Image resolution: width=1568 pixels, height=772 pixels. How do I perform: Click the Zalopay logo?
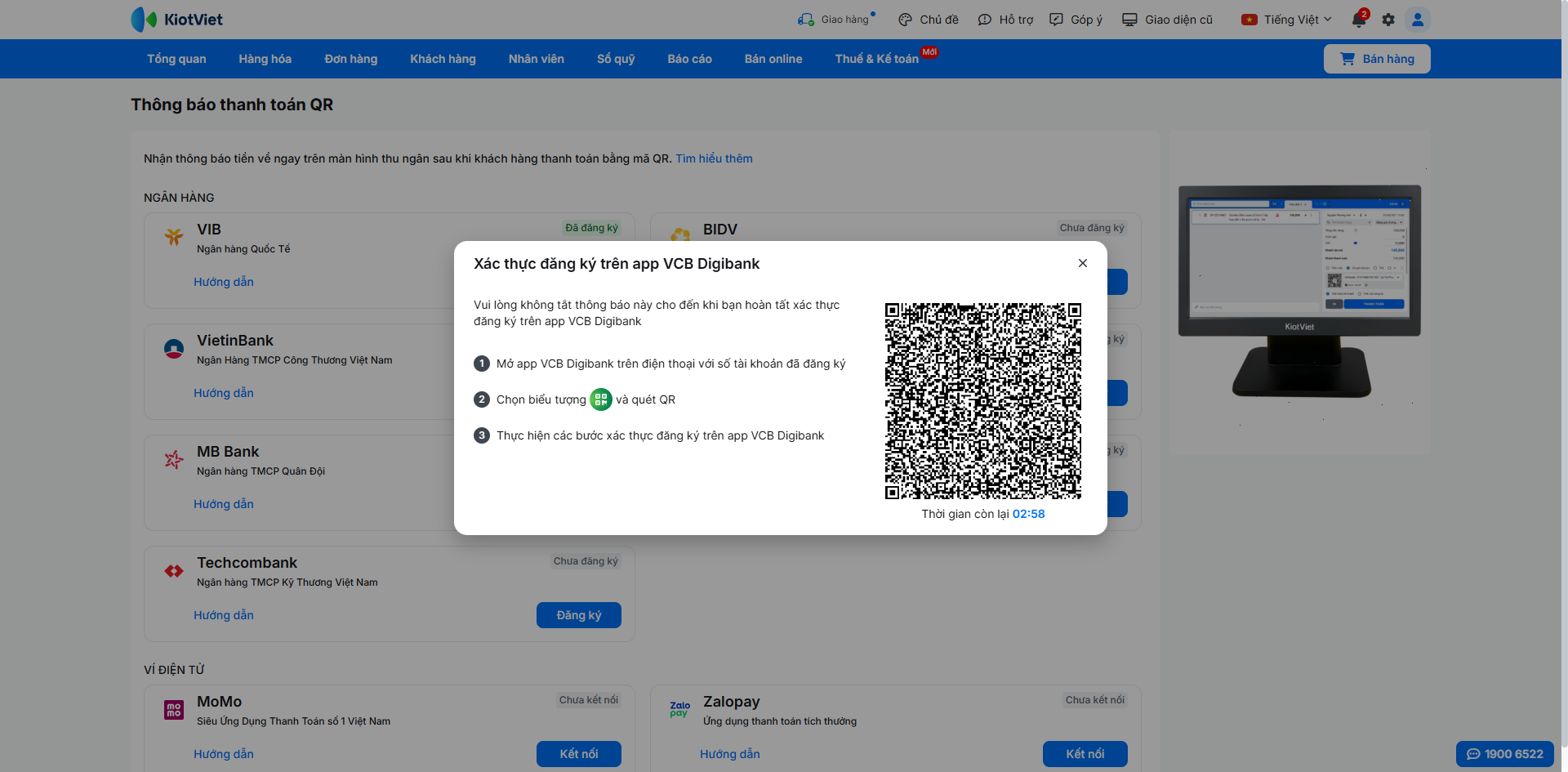pos(680,710)
